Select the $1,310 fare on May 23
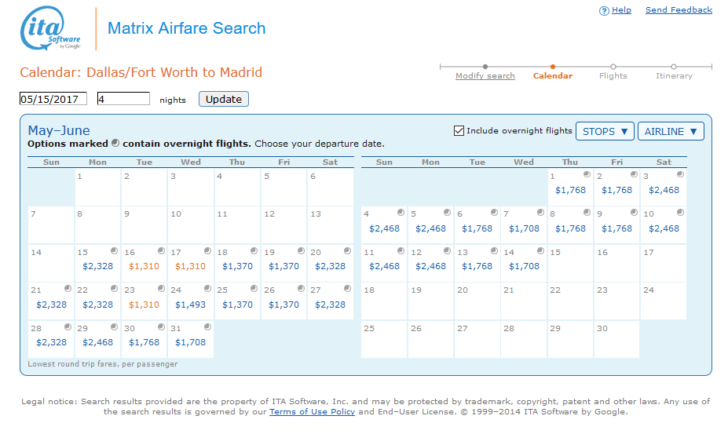728x445 pixels. tap(144, 305)
